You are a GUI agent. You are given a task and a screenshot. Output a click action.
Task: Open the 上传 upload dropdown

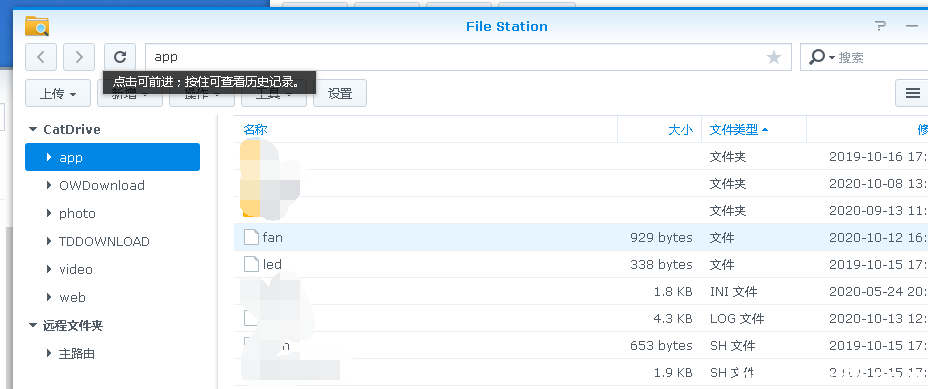tap(58, 94)
